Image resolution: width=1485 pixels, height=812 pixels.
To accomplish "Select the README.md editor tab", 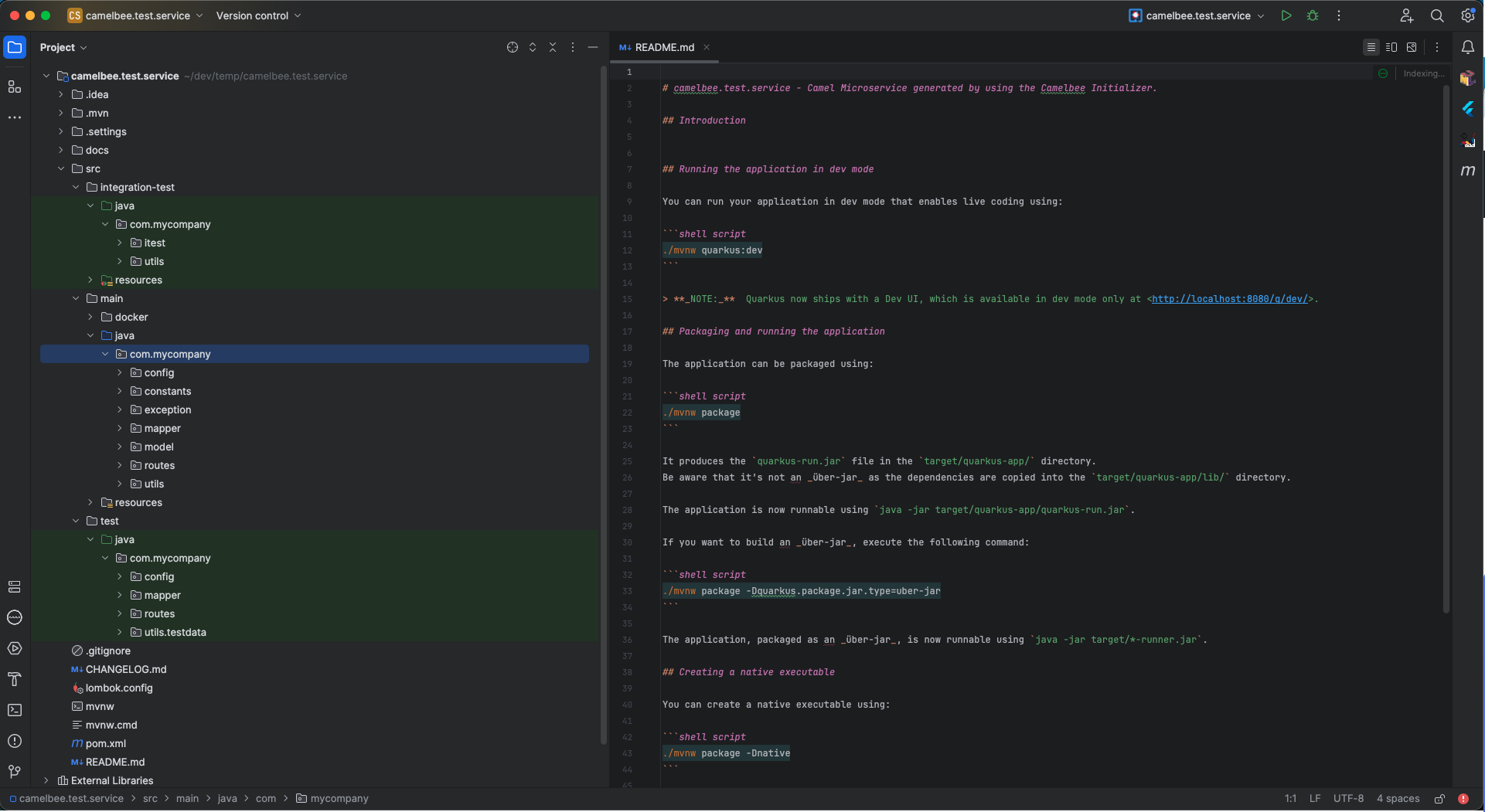I will (663, 47).
